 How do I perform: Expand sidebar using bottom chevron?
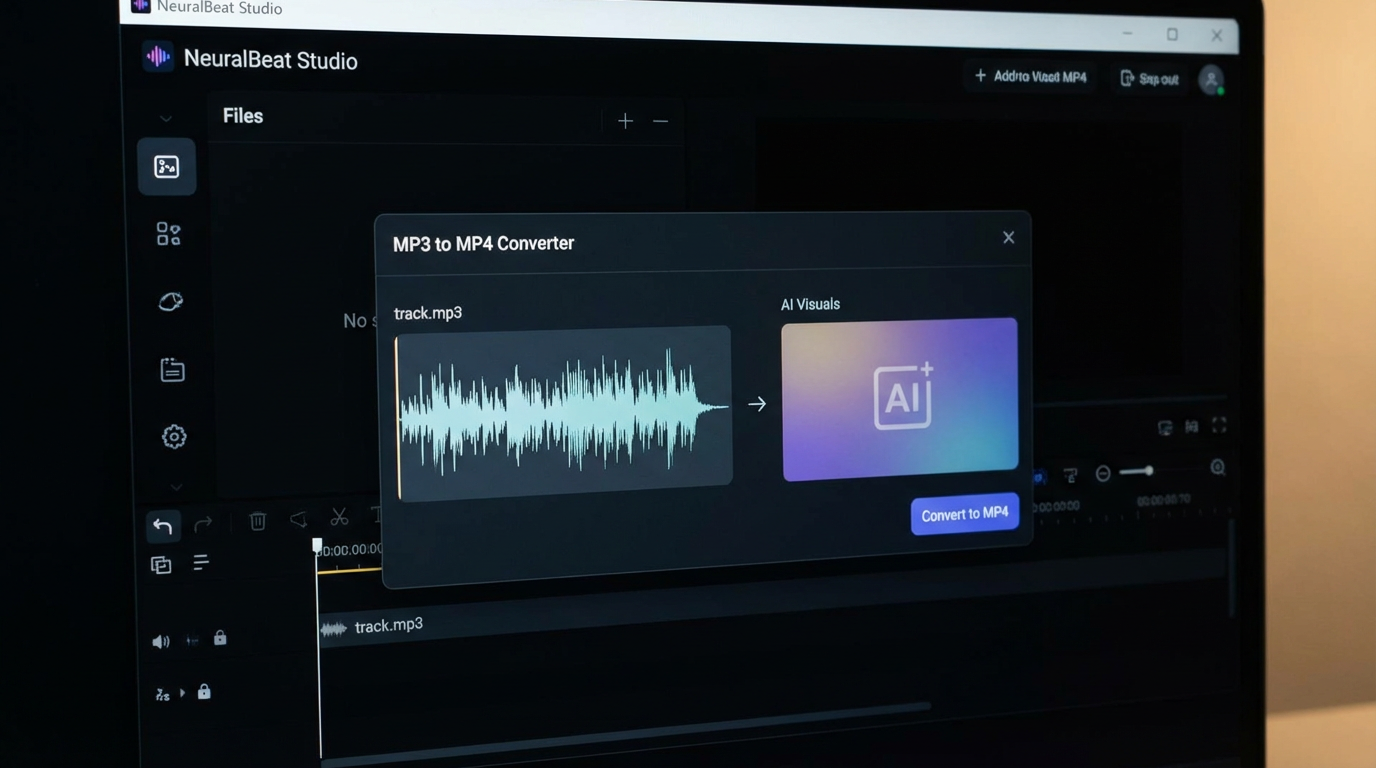(176, 487)
